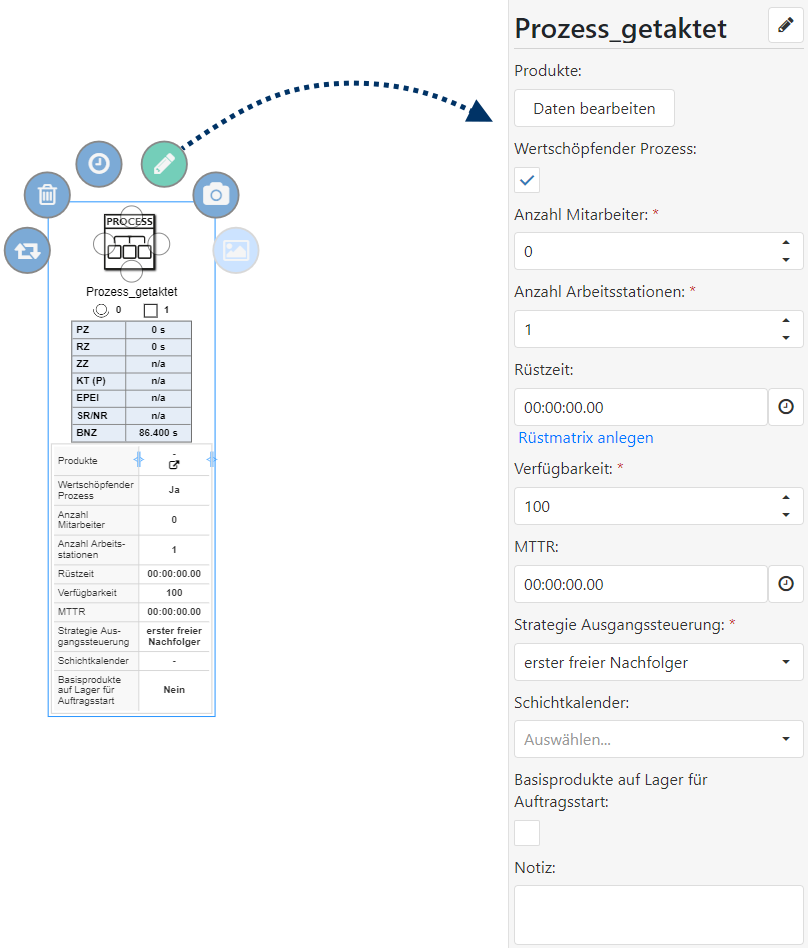
Task: Click the workstation square icon showing 1
Action: click(x=151, y=310)
